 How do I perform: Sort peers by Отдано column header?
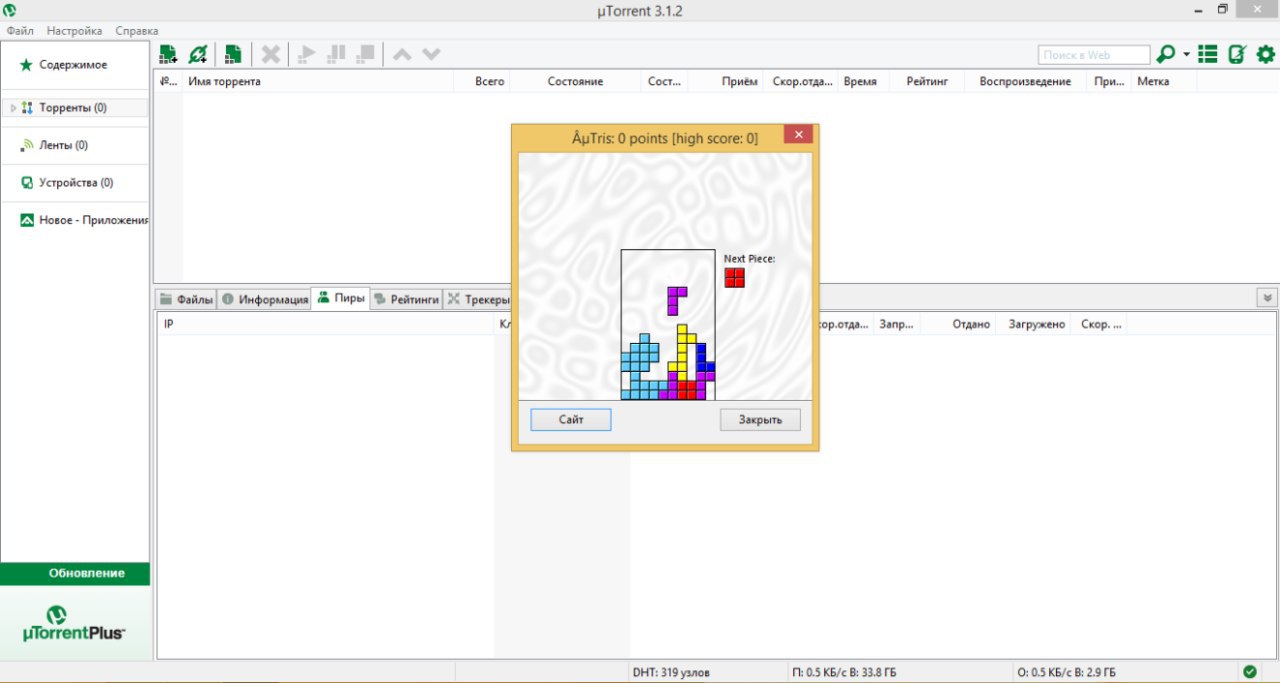[958, 324]
